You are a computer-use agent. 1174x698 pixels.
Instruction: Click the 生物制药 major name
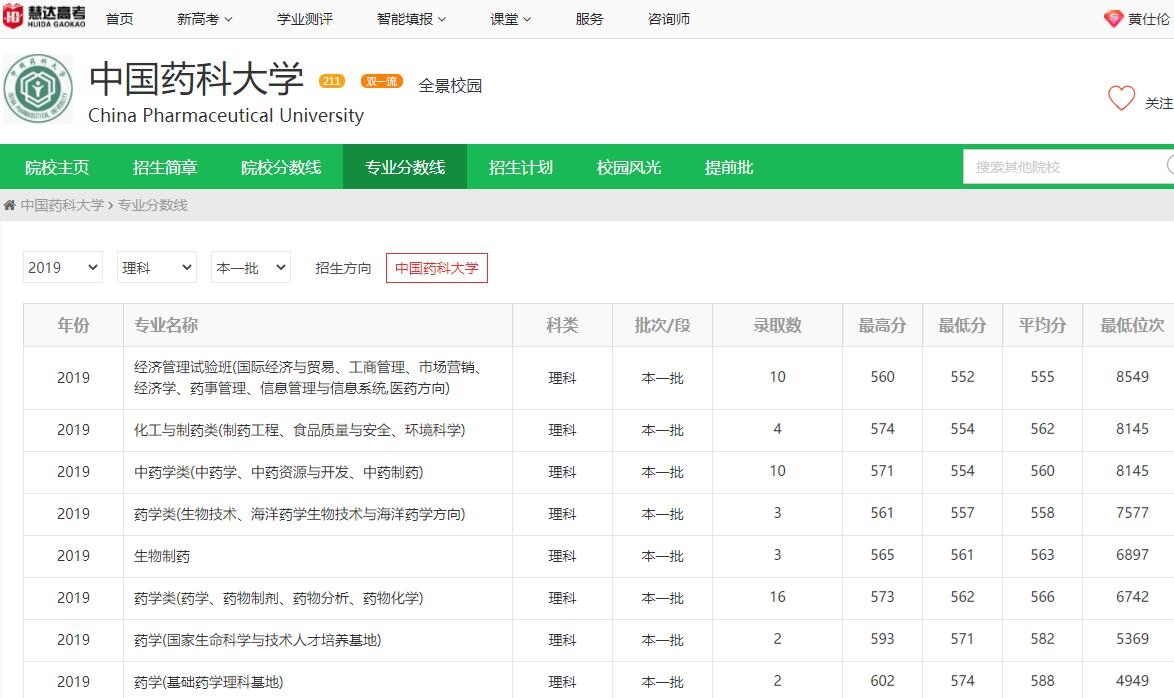pos(162,556)
